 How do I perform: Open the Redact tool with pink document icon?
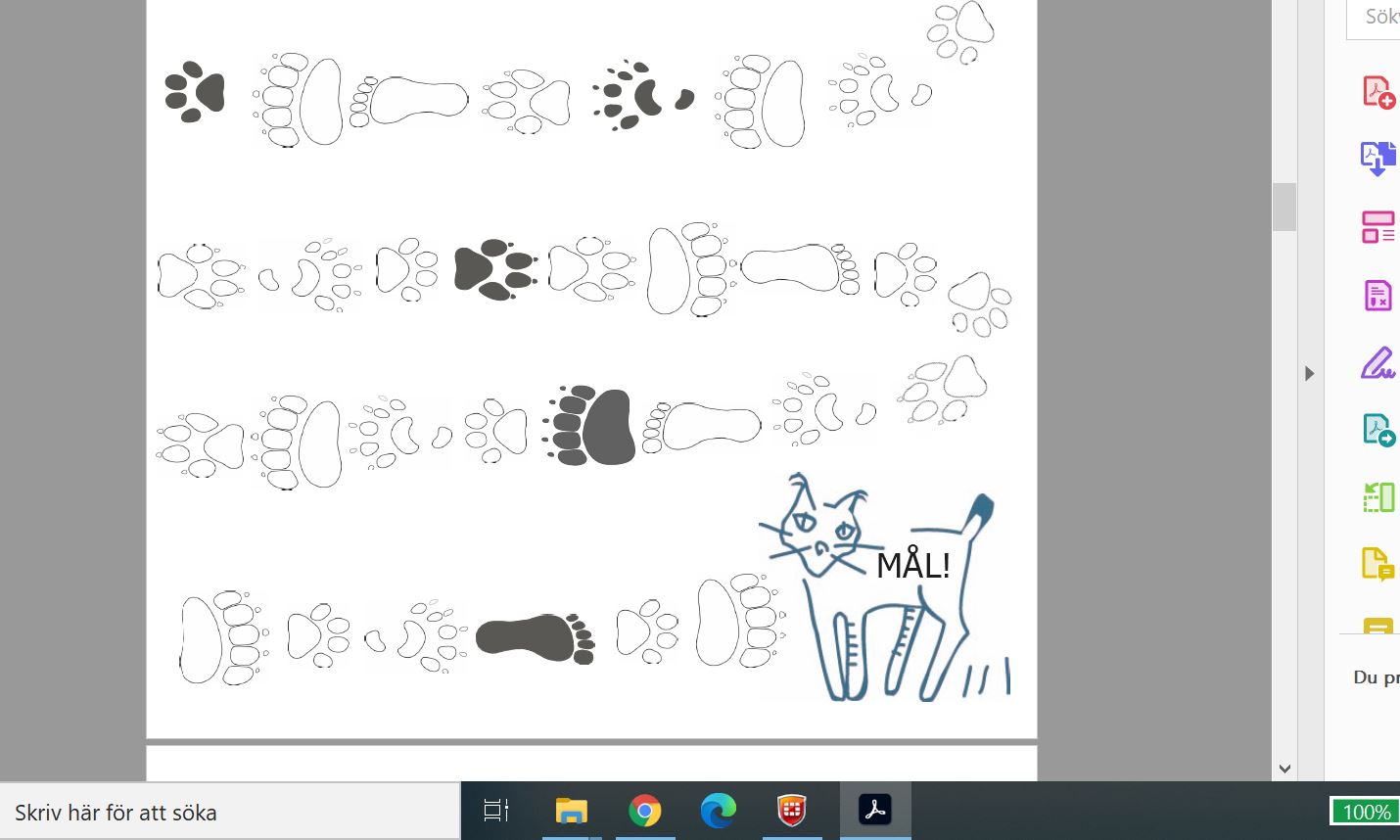[1377, 295]
